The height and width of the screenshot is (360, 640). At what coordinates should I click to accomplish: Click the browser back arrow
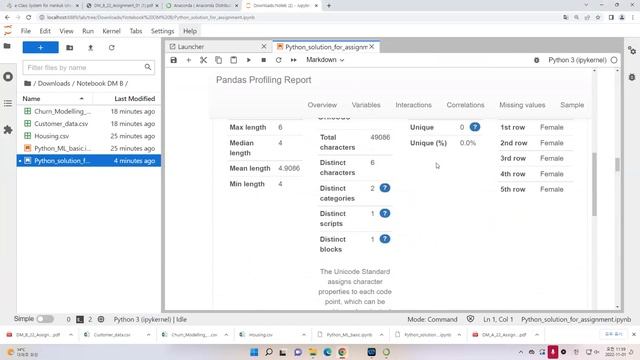click(7, 18)
